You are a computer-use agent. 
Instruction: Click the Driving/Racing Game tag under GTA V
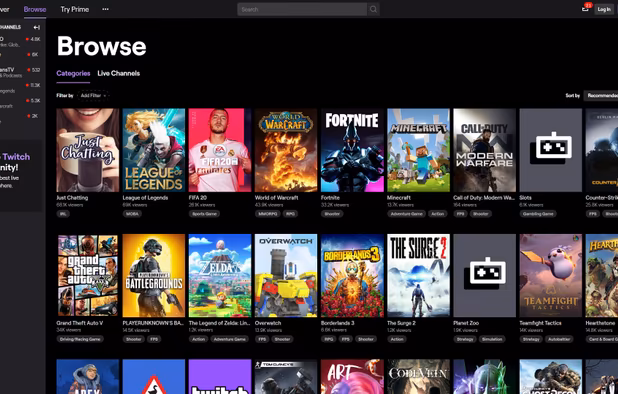click(80, 339)
